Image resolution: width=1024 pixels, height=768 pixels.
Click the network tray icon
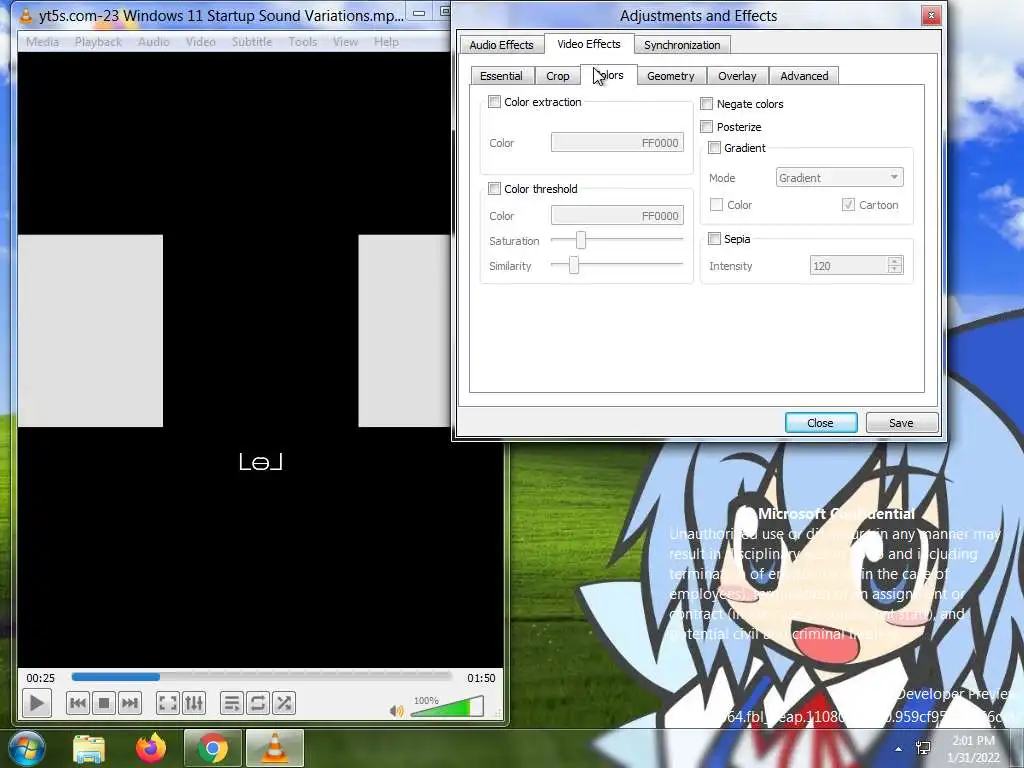coord(923,748)
